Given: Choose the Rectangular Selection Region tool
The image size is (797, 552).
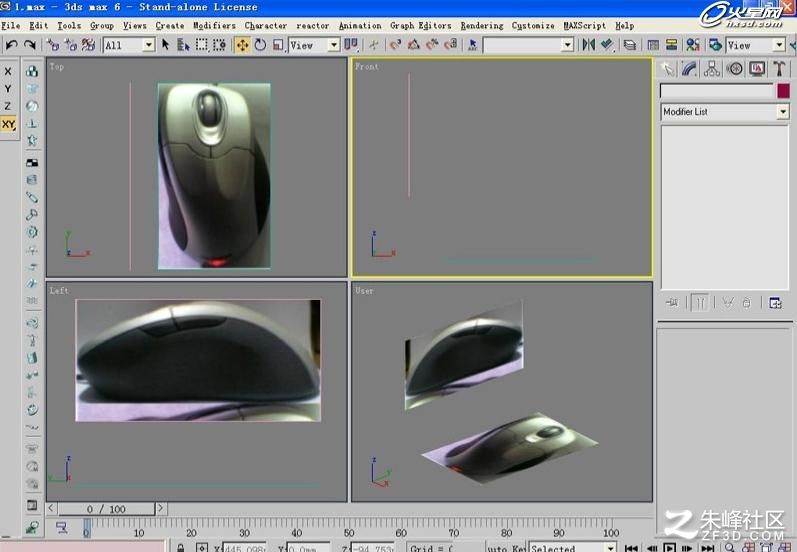Looking at the screenshot, I should coord(202,45).
